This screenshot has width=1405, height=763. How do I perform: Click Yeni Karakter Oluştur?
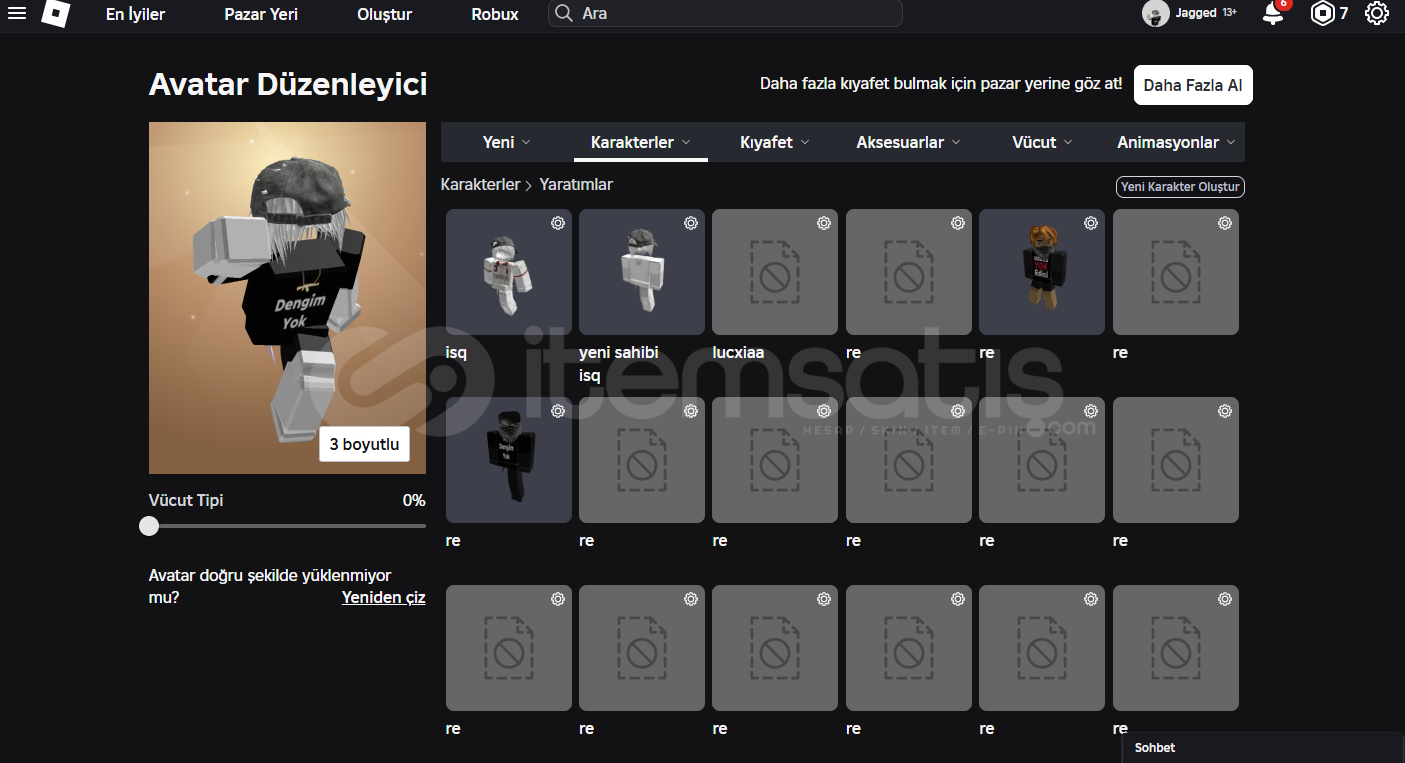(1180, 187)
